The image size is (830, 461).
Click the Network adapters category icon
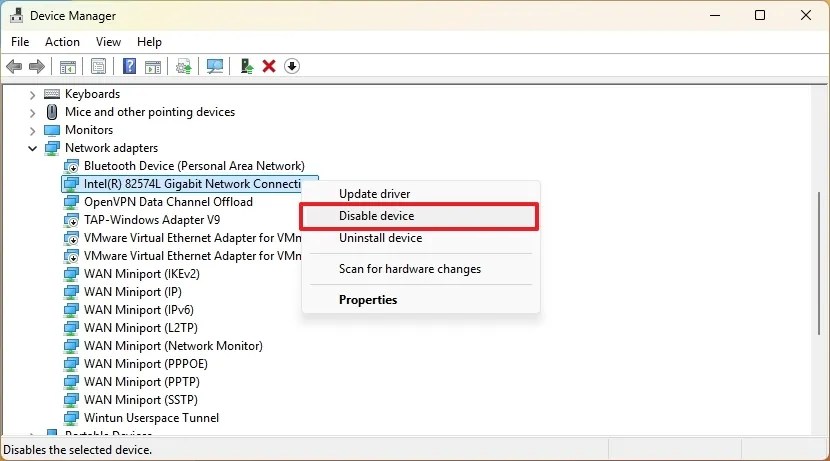point(52,148)
